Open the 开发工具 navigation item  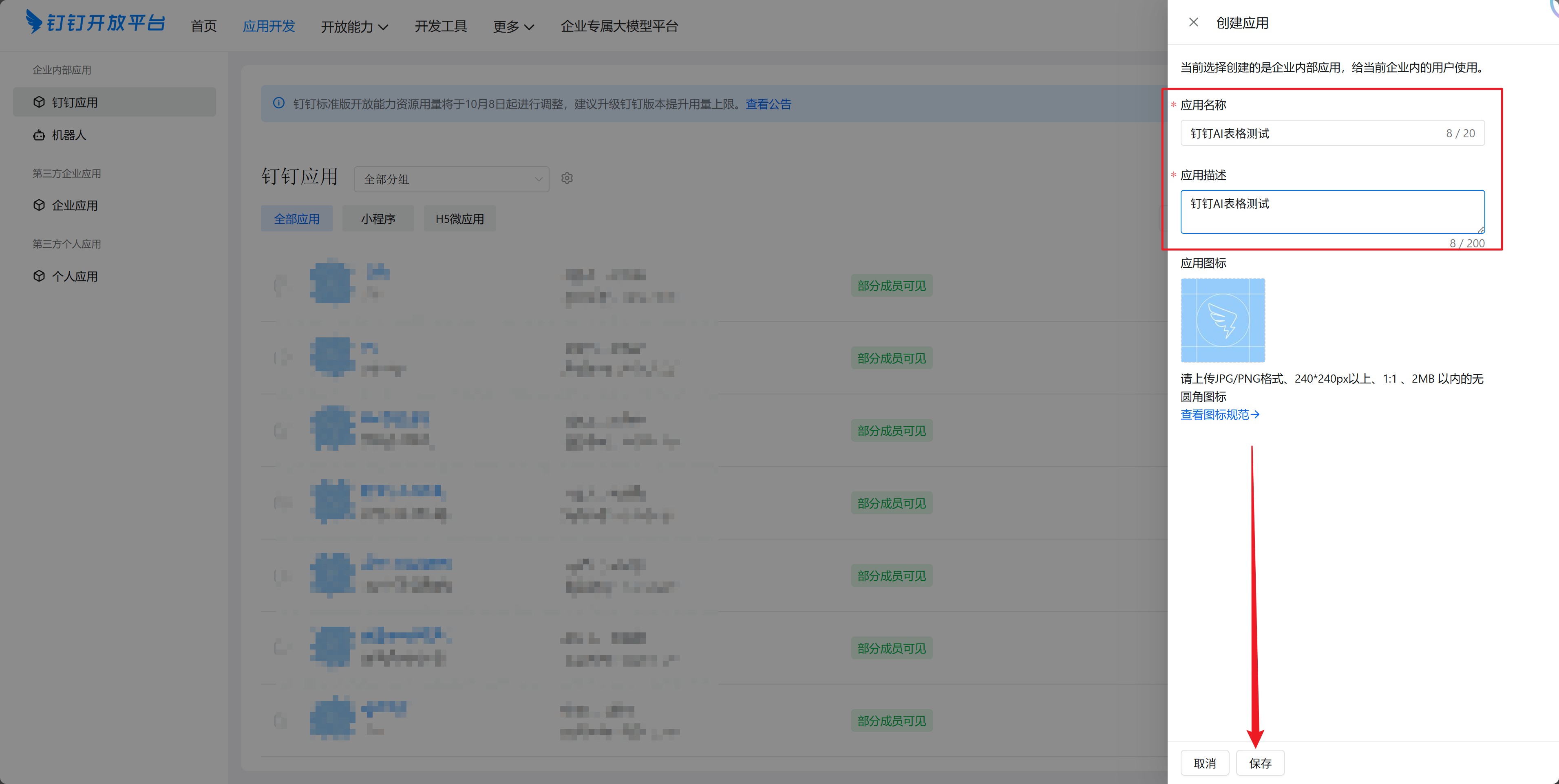[440, 26]
